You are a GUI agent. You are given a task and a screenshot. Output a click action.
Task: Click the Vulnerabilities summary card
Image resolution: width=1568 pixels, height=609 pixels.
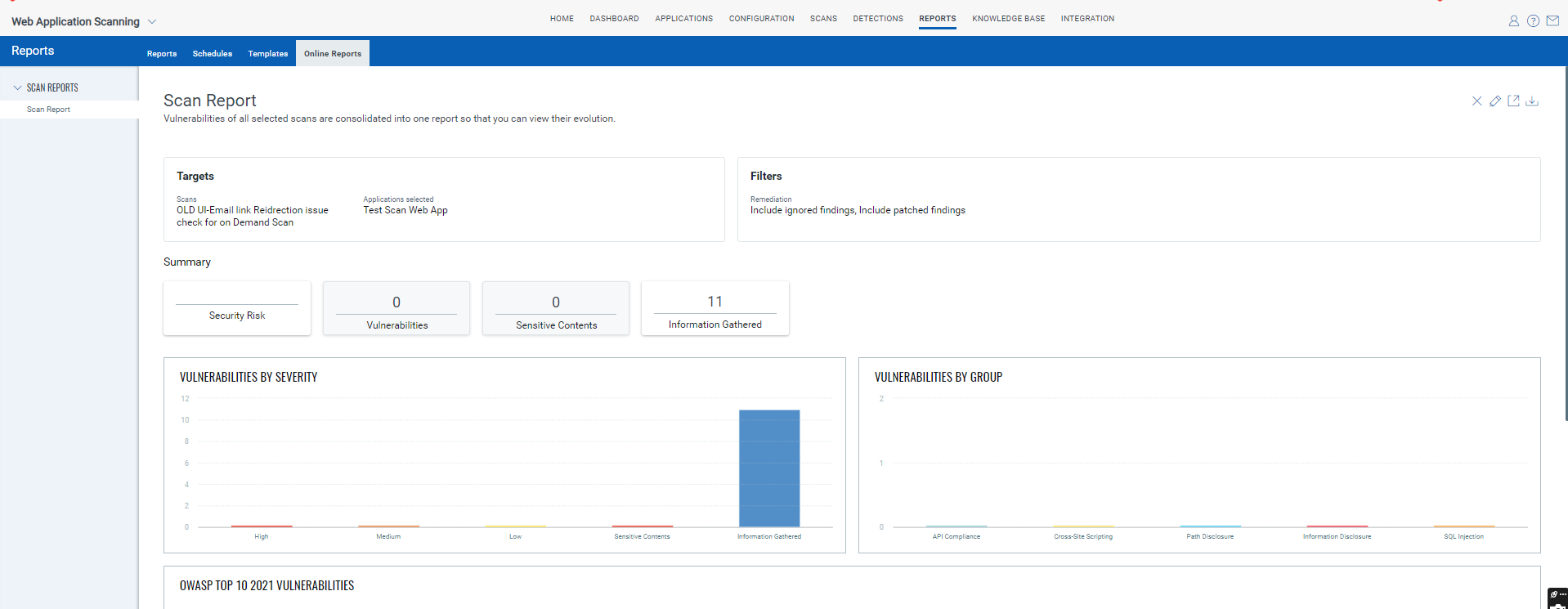click(396, 309)
